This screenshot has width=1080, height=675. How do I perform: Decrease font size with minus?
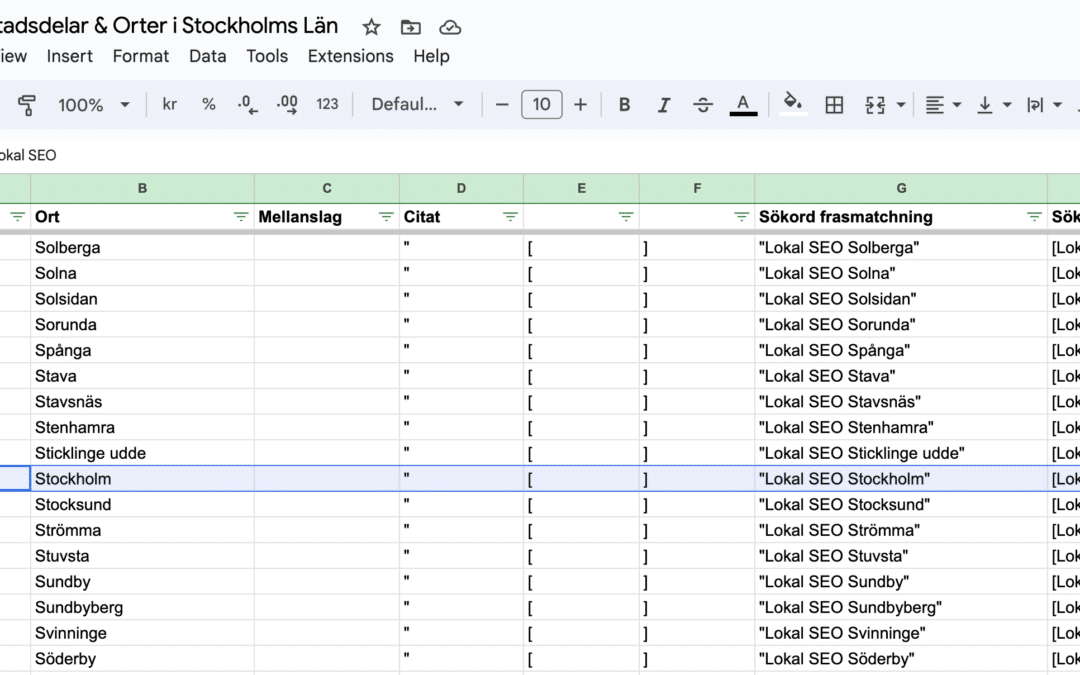[502, 105]
